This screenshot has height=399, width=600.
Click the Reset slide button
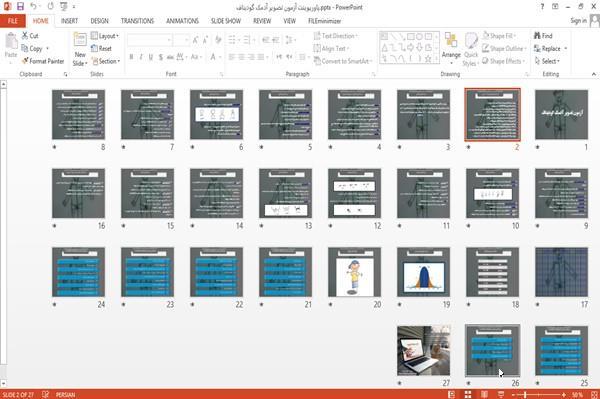pyautogui.click(x=101, y=49)
